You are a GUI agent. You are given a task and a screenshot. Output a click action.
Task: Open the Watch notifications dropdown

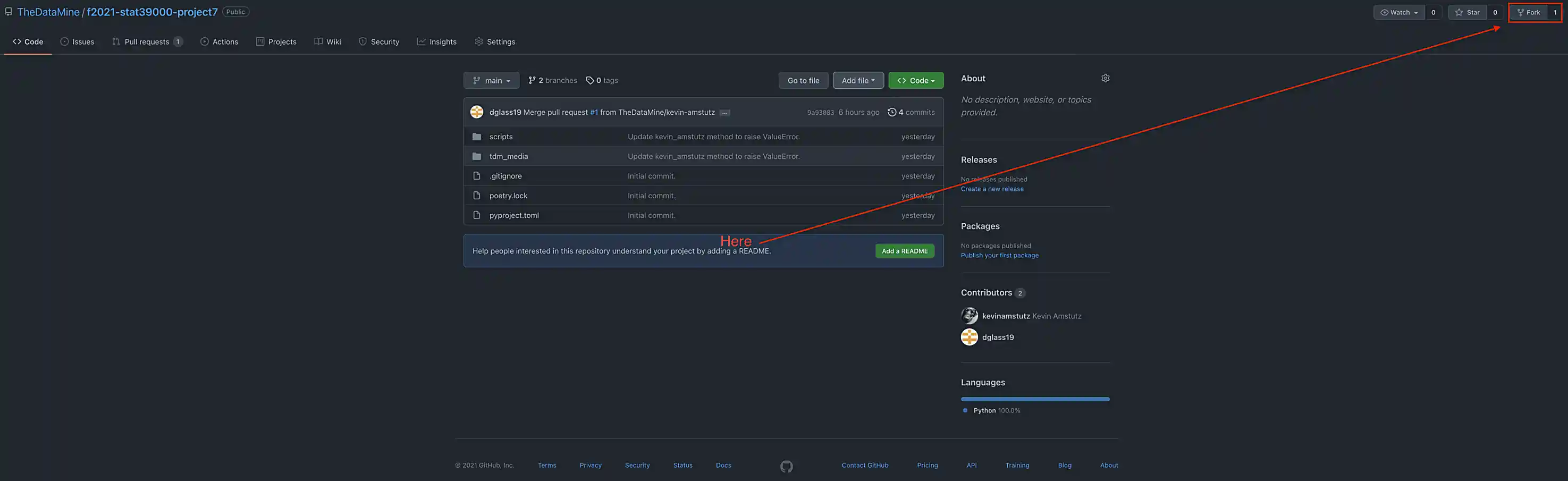1399,12
